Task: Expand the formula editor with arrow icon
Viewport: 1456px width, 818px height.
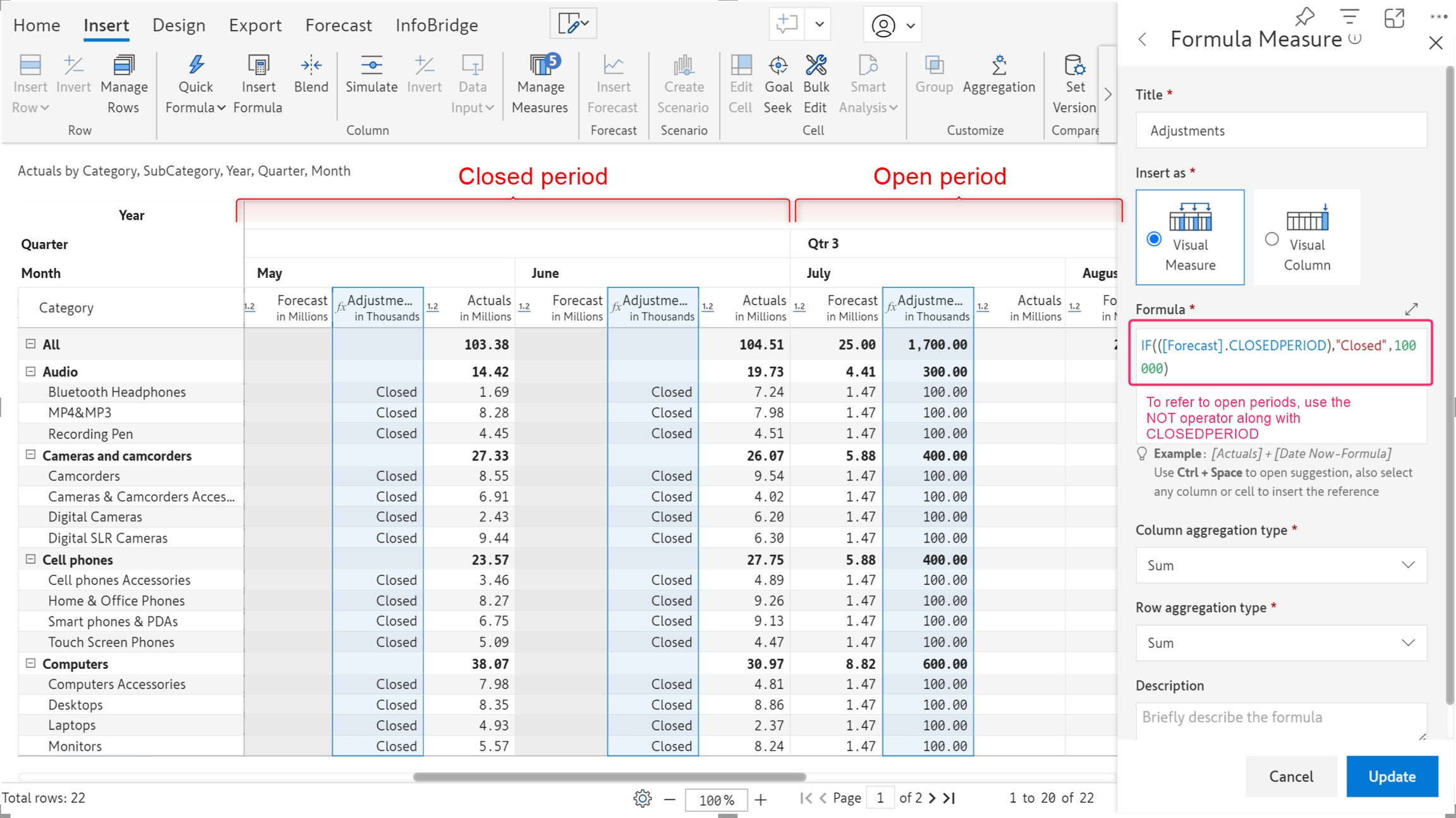Action: click(x=1411, y=309)
